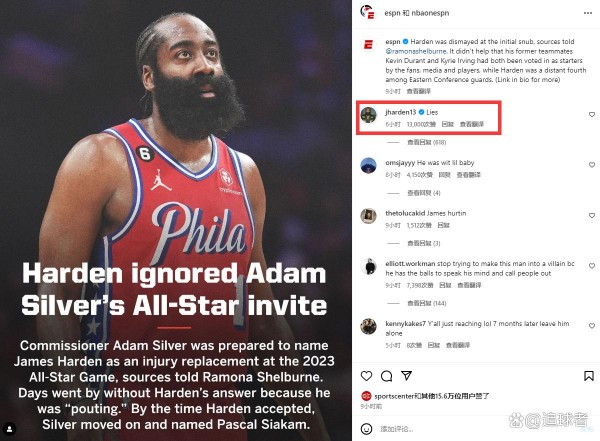Share the post via the paper plane icon
600x441 pixels.
coord(406,376)
